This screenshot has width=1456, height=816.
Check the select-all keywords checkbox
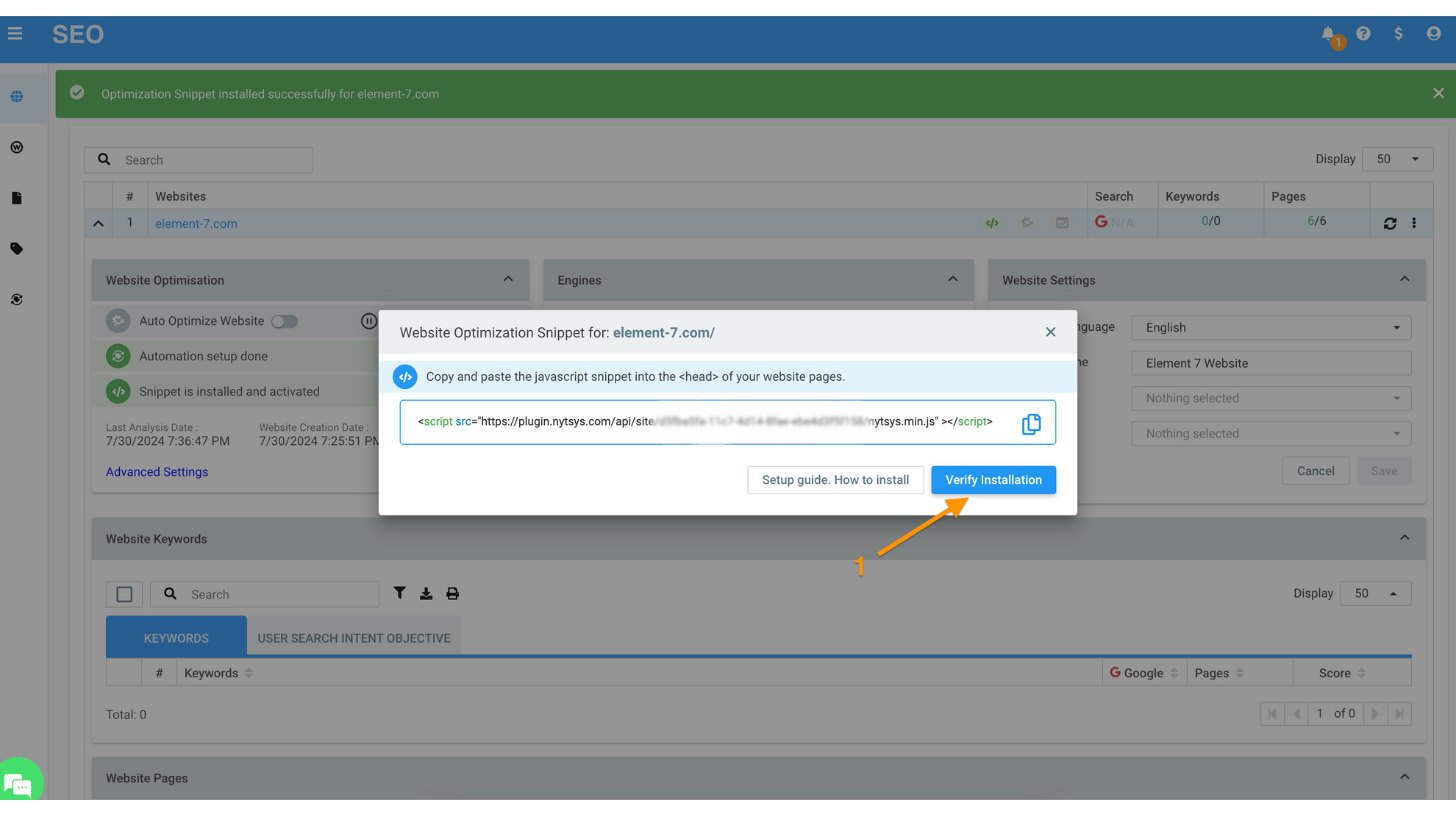click(x=124, y=594)
